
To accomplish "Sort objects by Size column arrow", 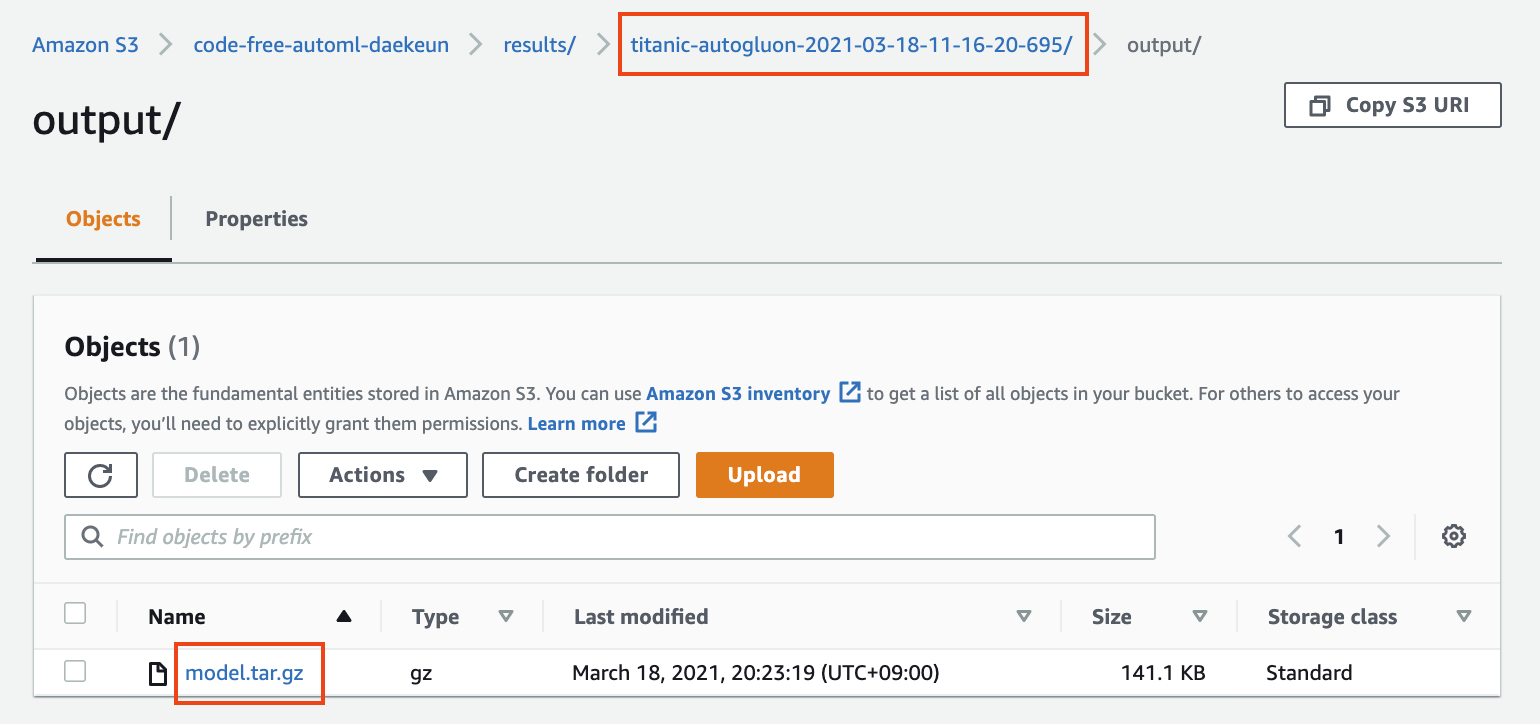I will pos(1200,616).
